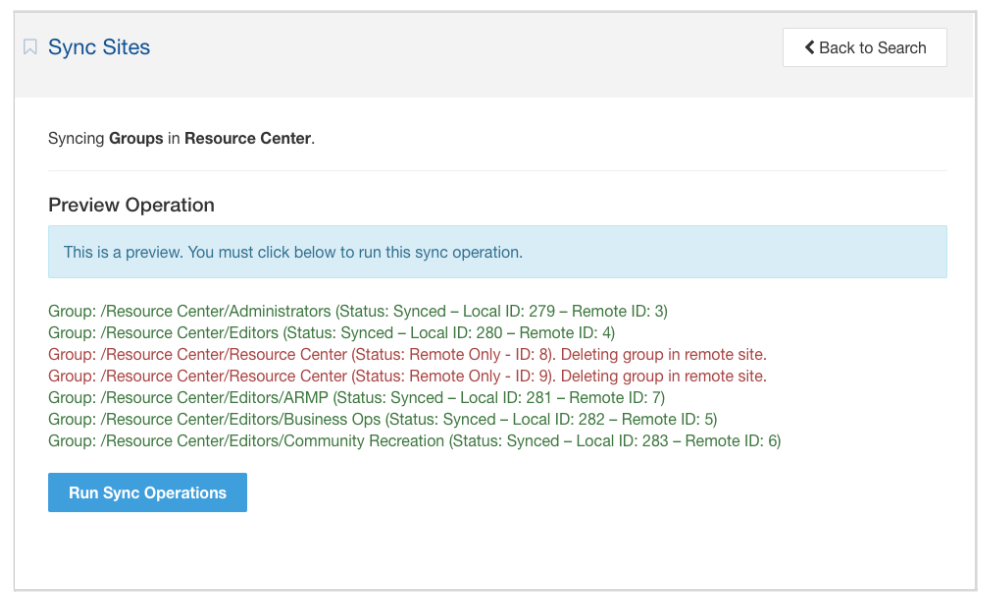This screenshot has width=994, height=614.
Task: Click 'Deleting group in remote site' for ID 9
Action: (663, 377)
